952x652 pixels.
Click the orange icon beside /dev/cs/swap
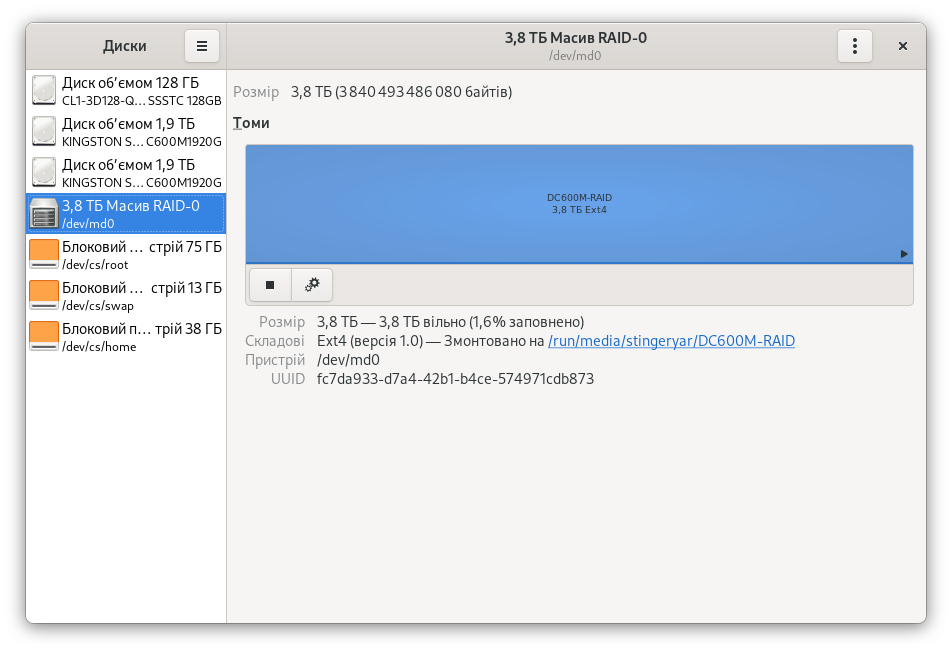[44, 296]
